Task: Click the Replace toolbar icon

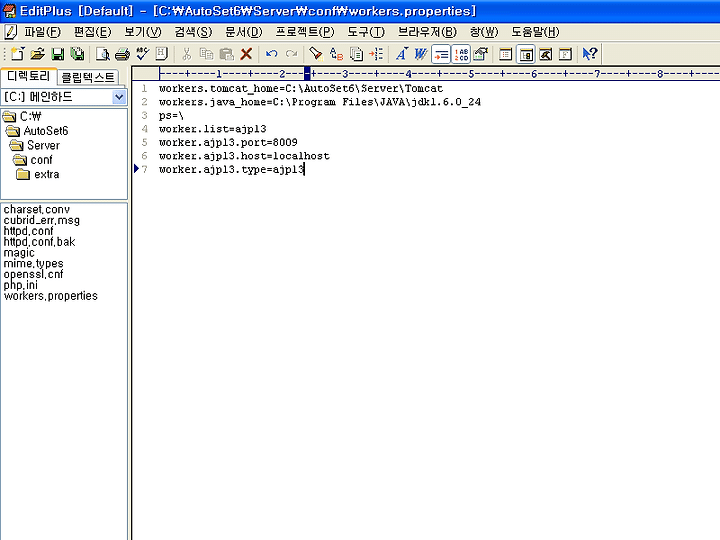Action: [x=336, y=54]
